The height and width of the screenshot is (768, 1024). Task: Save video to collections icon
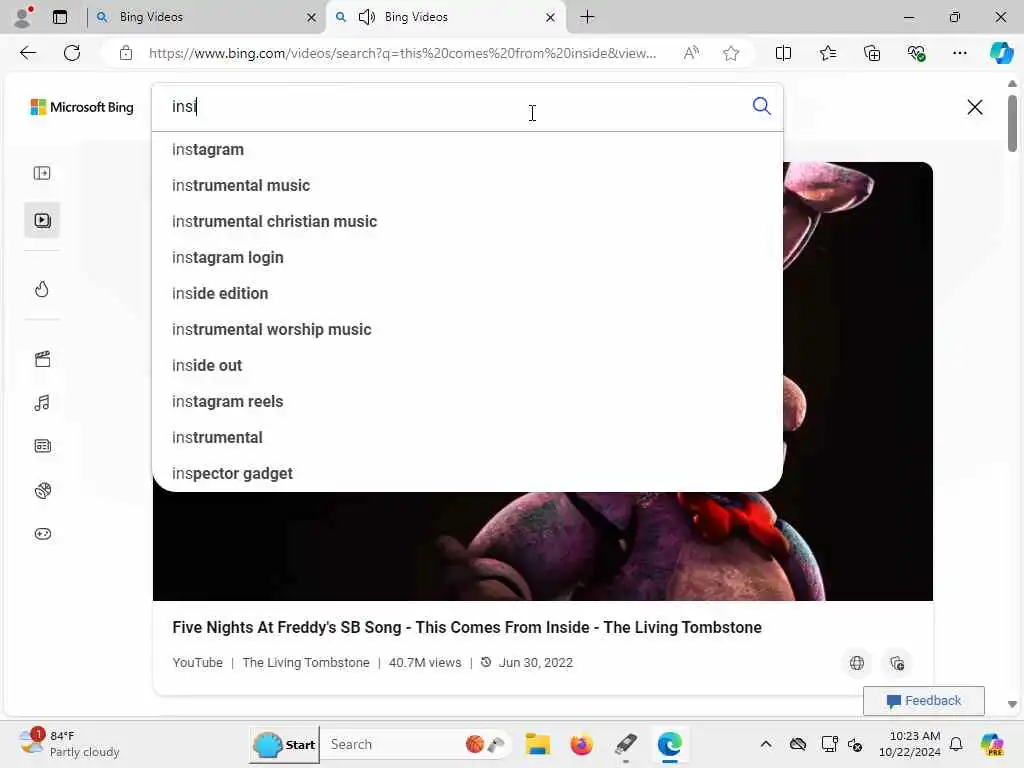click(x=897, y=663)
